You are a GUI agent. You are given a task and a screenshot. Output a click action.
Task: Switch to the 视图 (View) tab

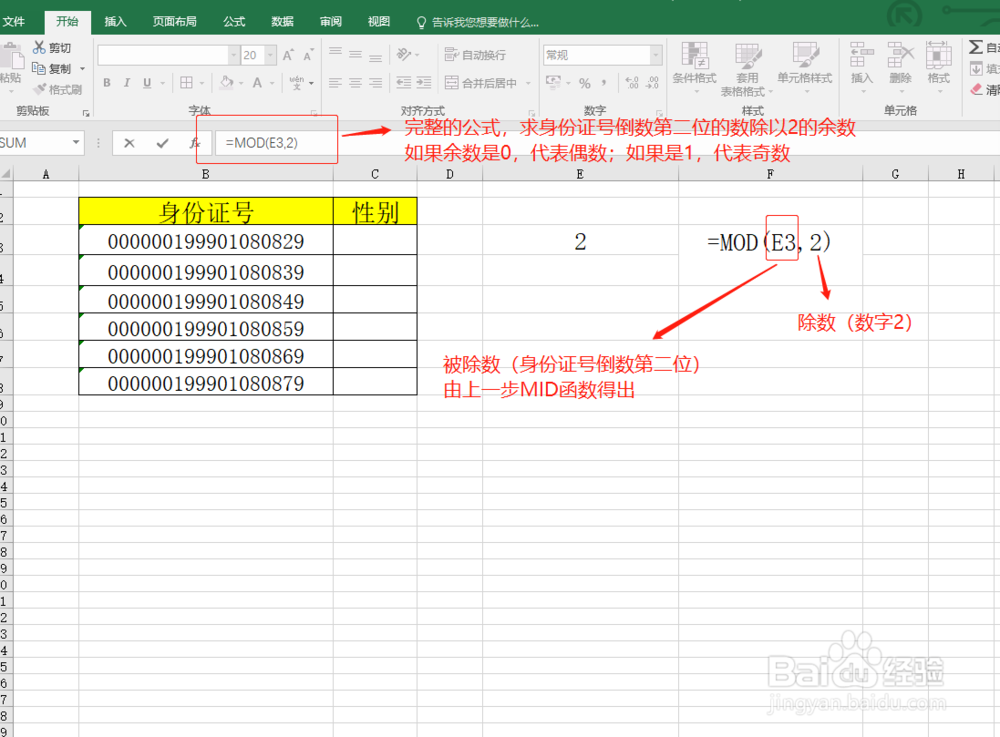pos(379,22)
